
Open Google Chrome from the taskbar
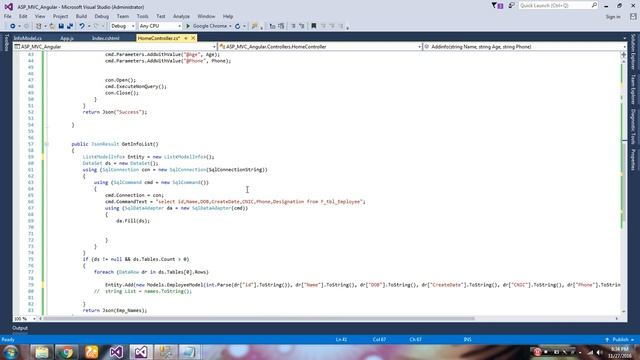(67, 352)
